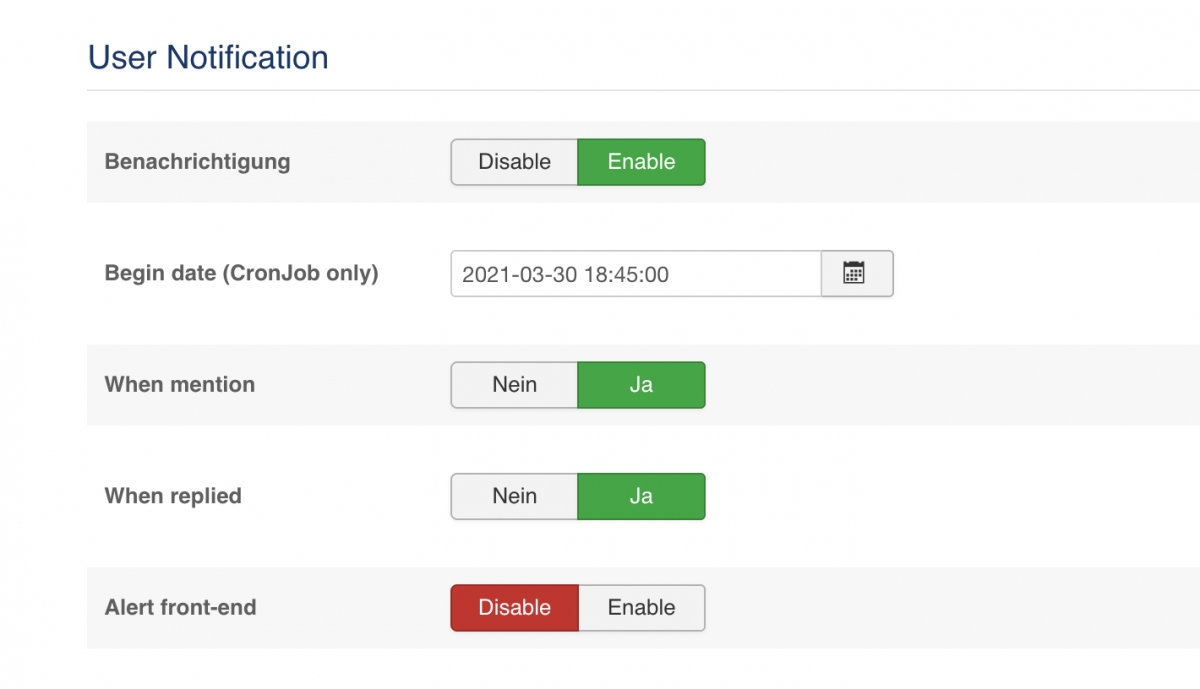Viewport: 1200px width, 689px height.
Task: Click the Begin date (CronJob only) label
Action: pyautogui.click(x=241, y=273)
